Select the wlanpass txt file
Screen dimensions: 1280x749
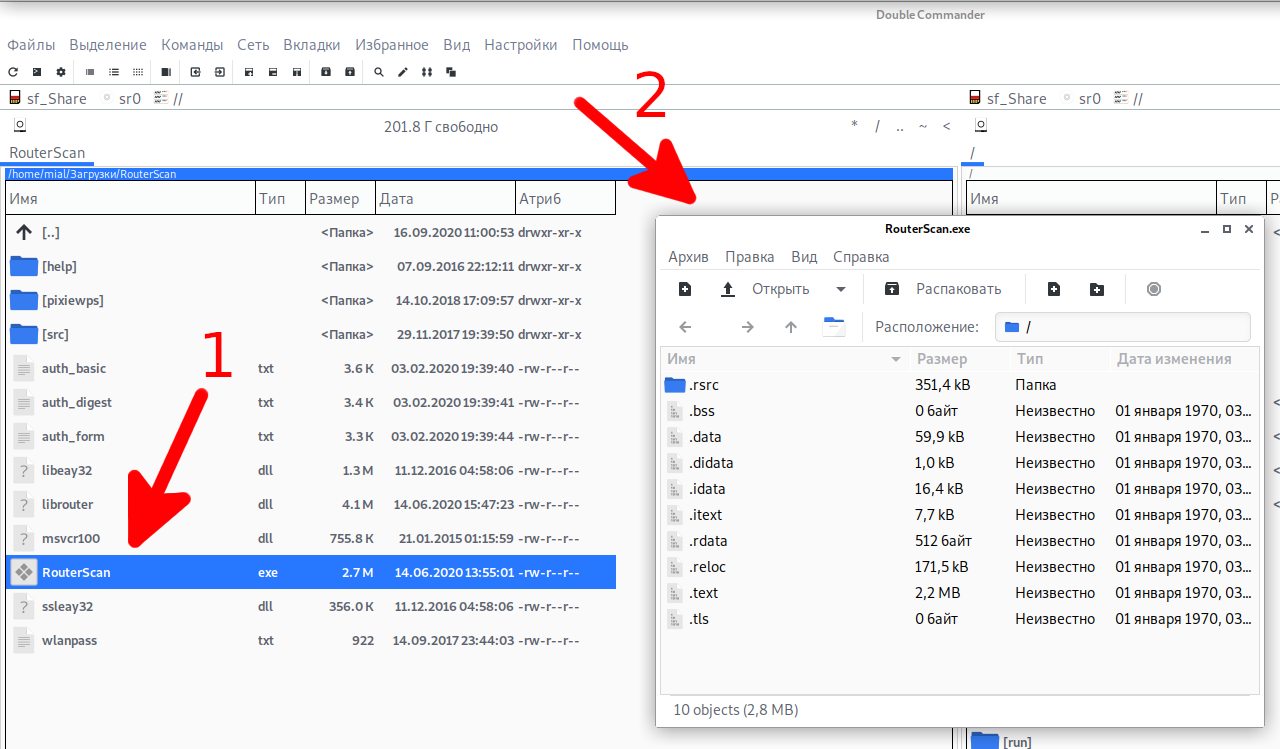pos(311,640)
